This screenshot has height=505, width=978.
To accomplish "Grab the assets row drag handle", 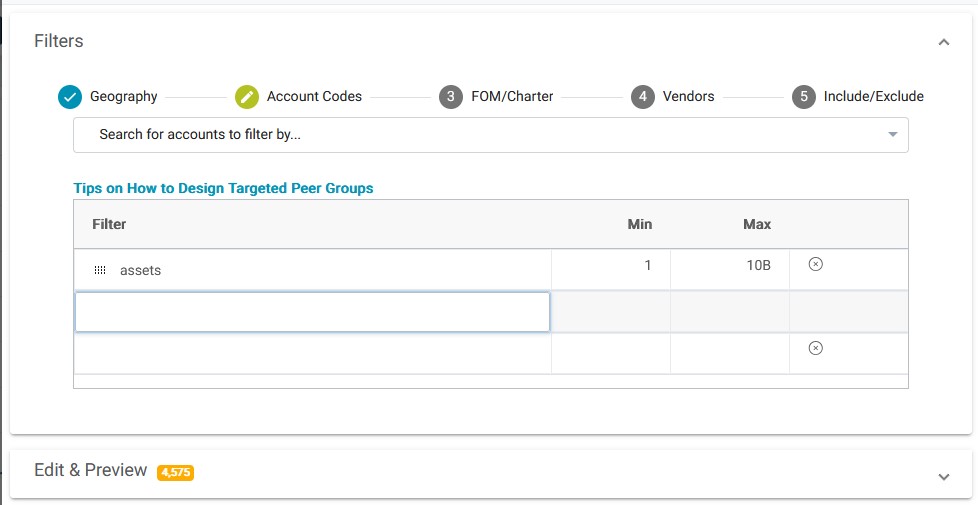I will (100, 270).
